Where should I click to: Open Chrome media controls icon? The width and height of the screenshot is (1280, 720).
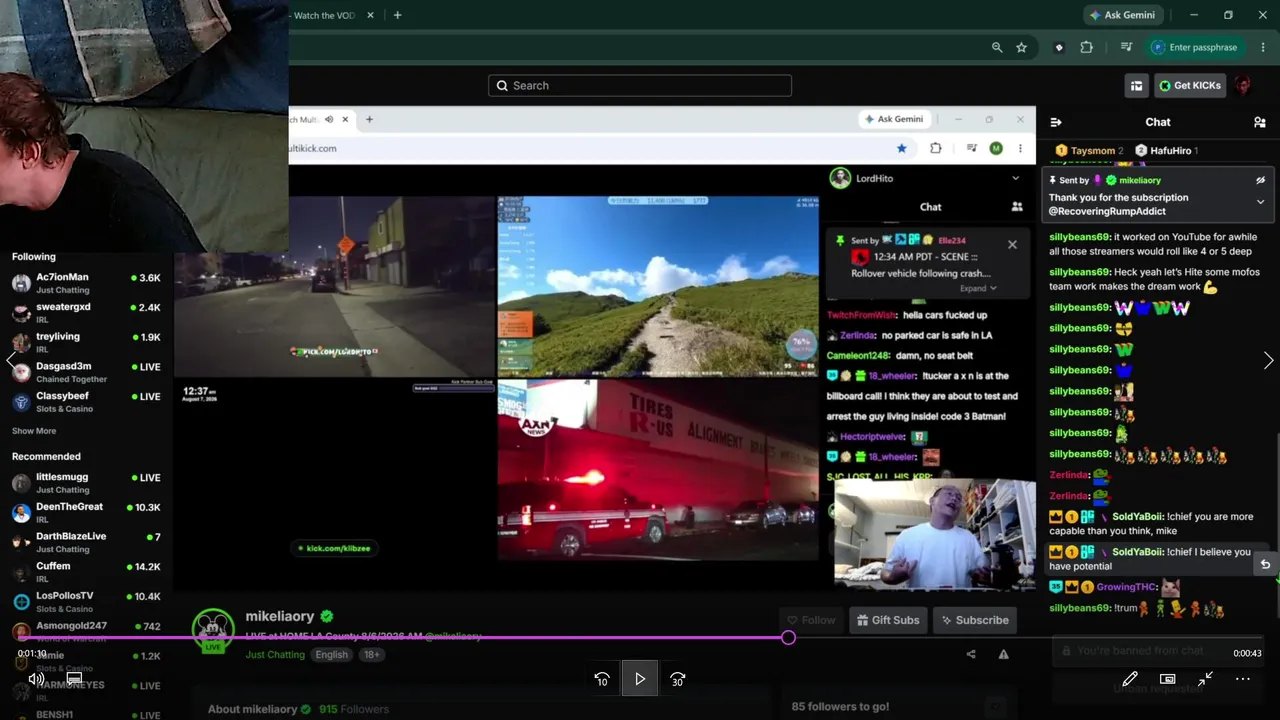click(1126, 47)
